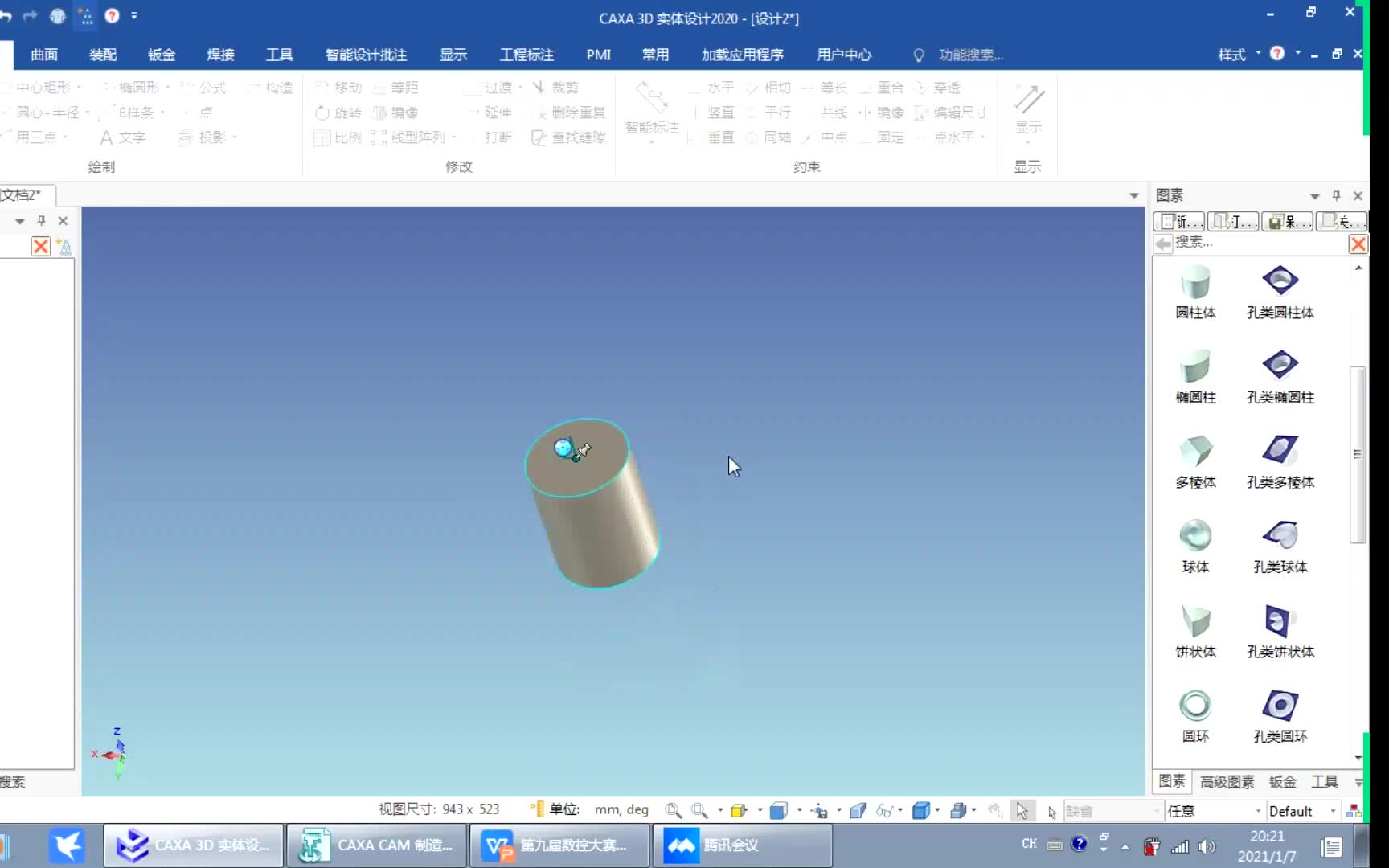The height and width of the screenshot is (868, 1389).
Task: Click the catalog panel scrollbar thumb
Action: [1358, 455]
